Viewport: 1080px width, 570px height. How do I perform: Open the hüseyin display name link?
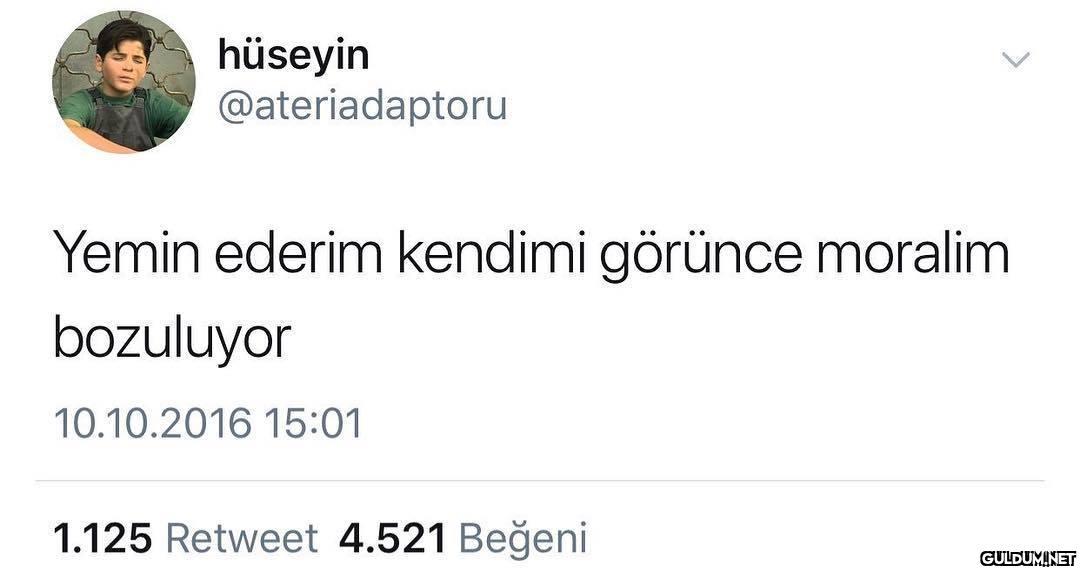(293, 56)
